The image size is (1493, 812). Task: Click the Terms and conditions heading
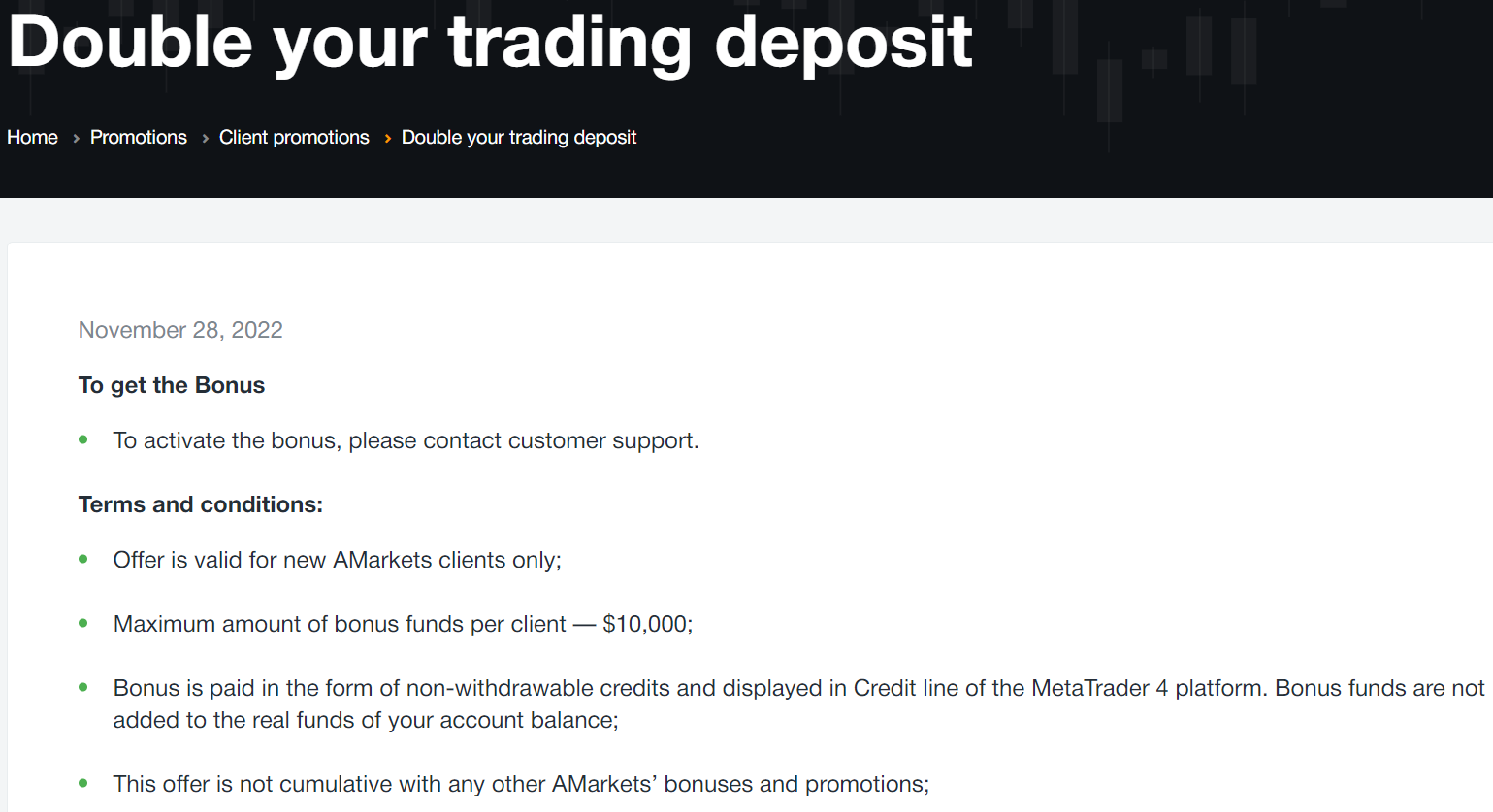tap(201, 504)
